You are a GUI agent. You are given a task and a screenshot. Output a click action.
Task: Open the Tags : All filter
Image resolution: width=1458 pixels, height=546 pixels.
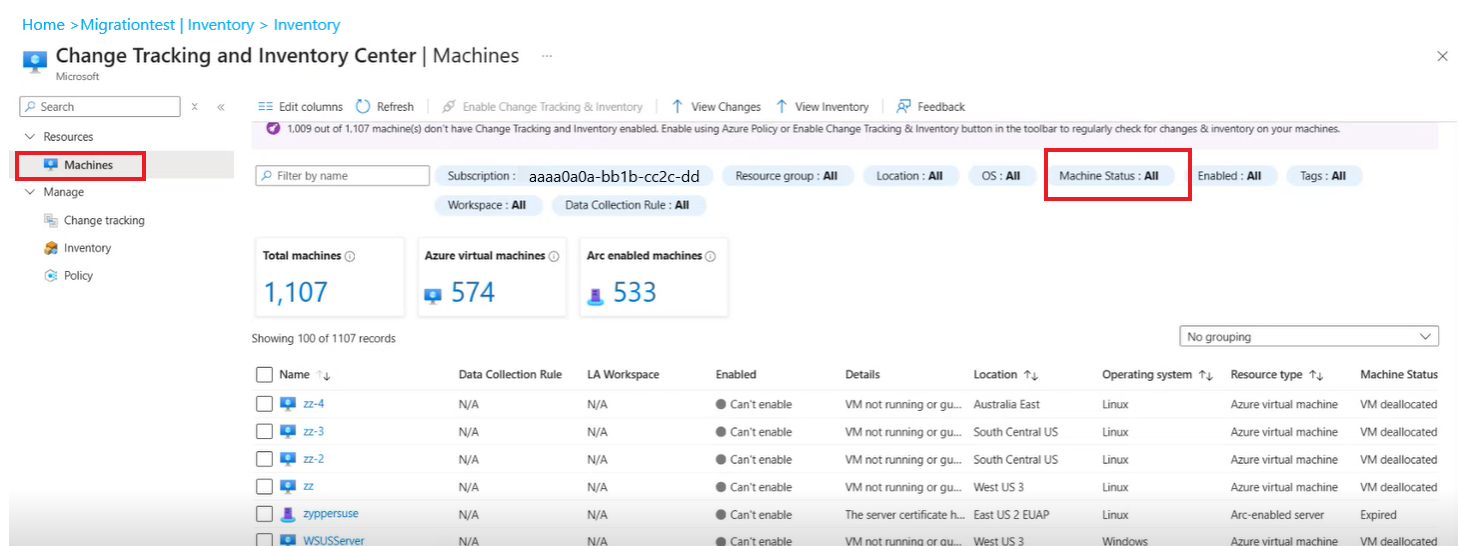(1323, 176)
